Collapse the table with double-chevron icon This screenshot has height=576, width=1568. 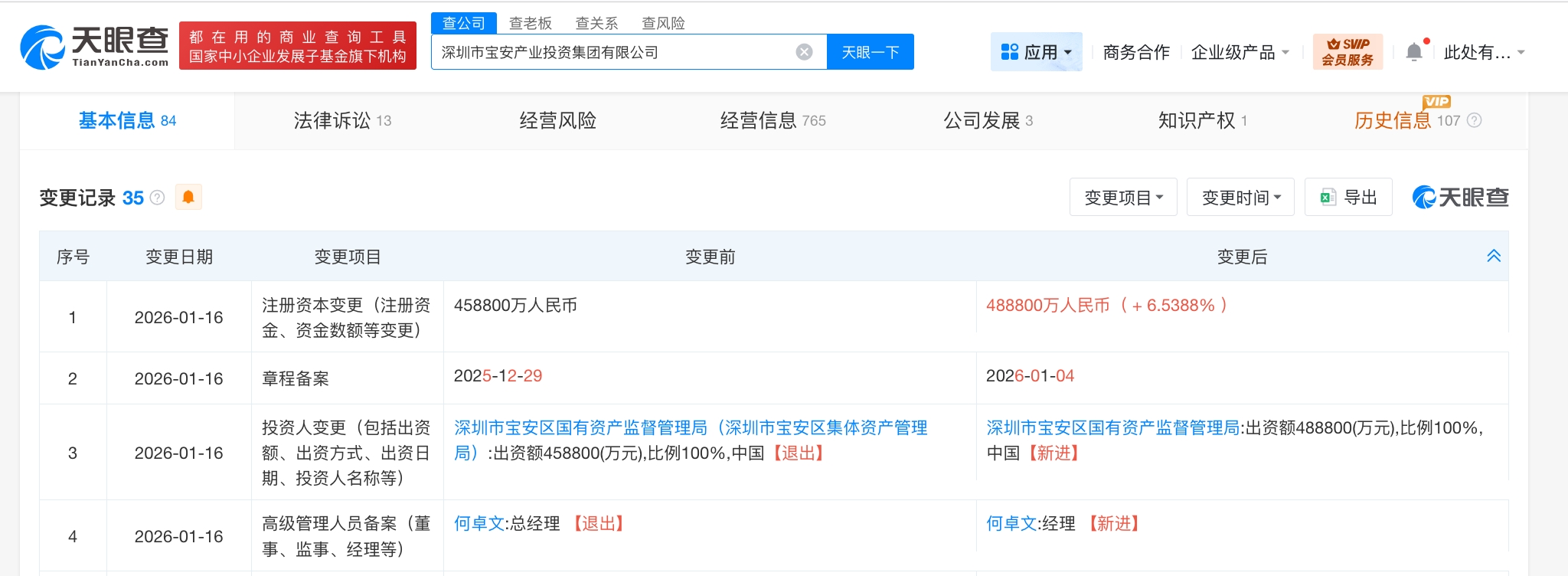[x=1493, y=256]
